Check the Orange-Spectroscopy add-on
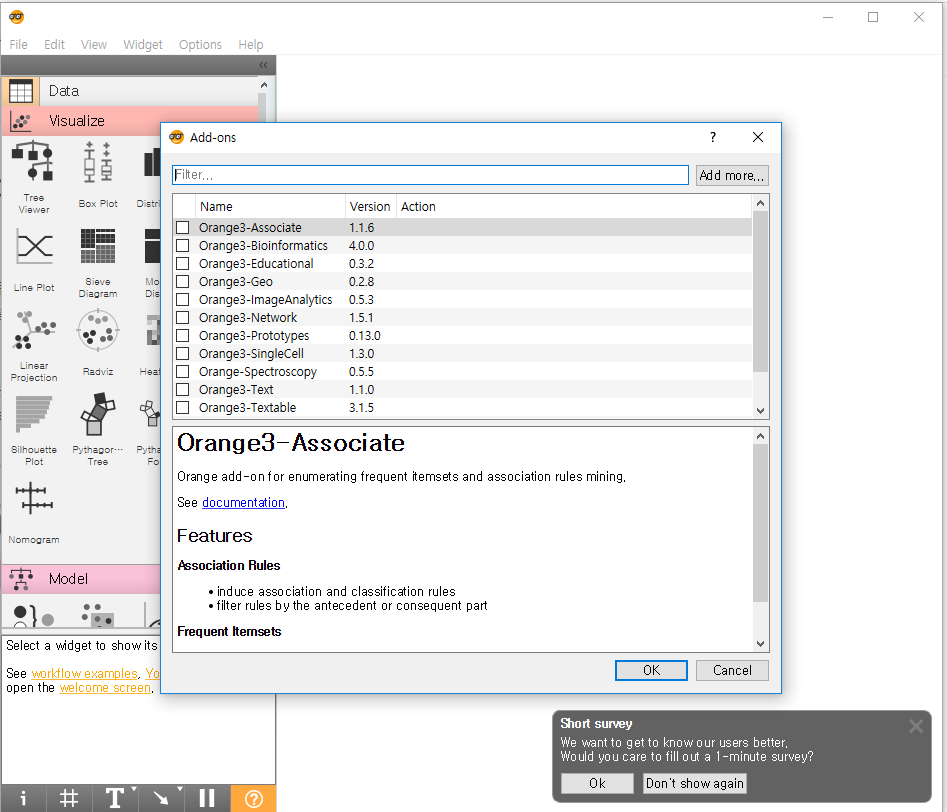The image size is (947, 812). 182,372
